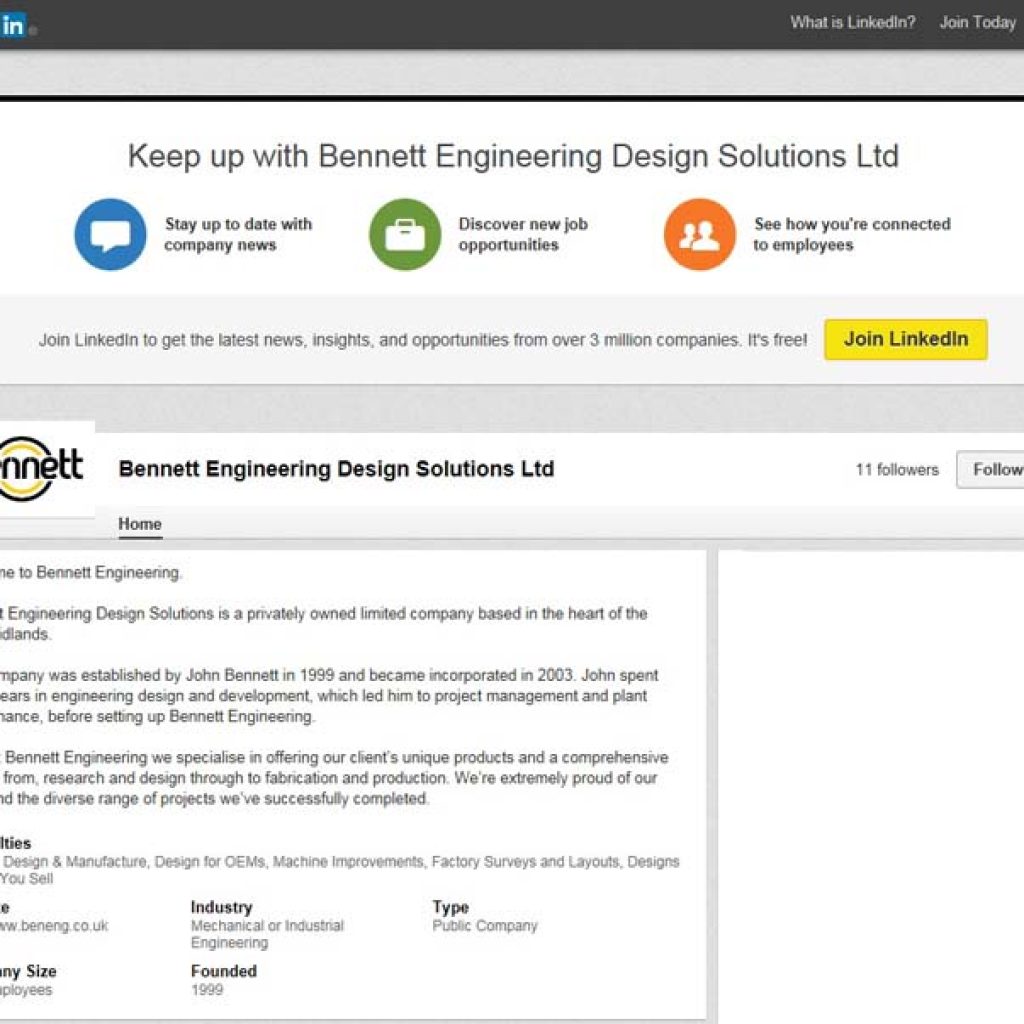Click the Join Today link

[x=977, y=21]
